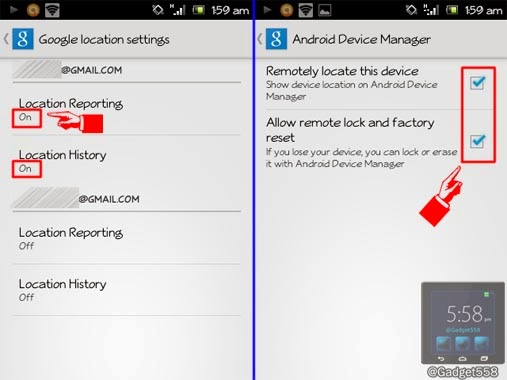Tap the clock in right status bar

coord(484,11)
